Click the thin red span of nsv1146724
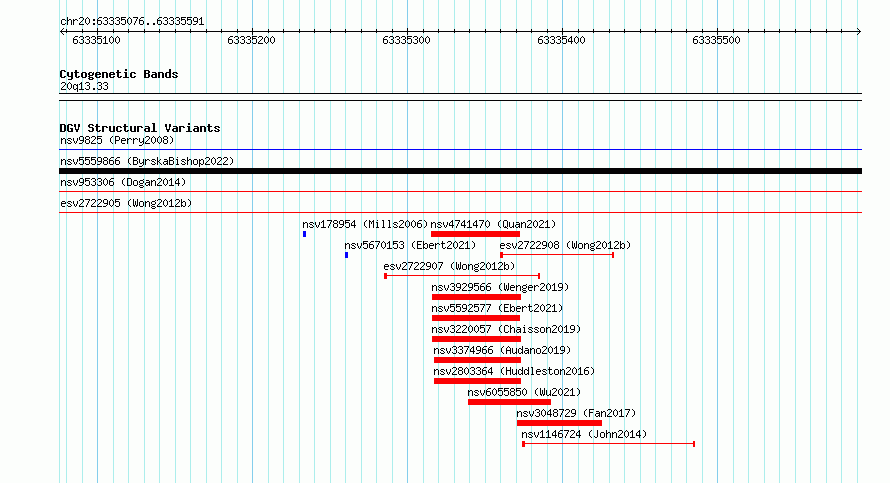The image size is (890, 483). (608, 444)
